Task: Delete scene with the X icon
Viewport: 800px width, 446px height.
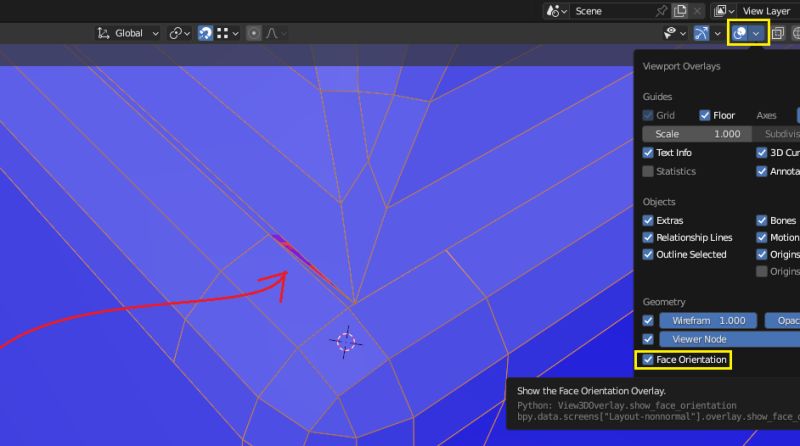Action: [x=697, y=11]
